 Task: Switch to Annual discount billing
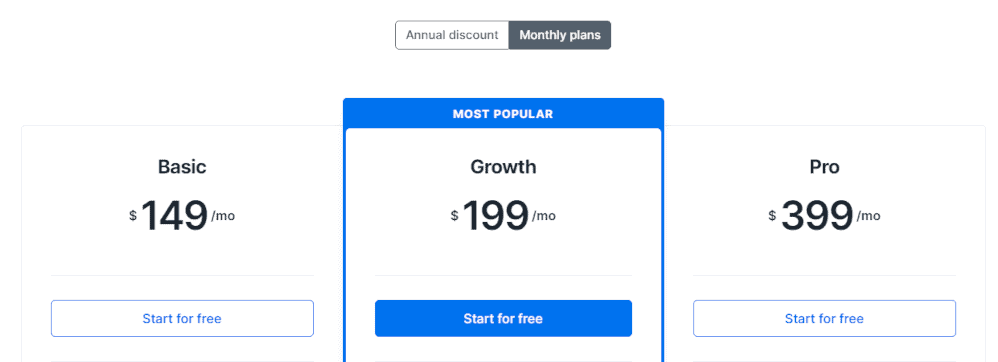pyautogui.click(x=452, y=35)
